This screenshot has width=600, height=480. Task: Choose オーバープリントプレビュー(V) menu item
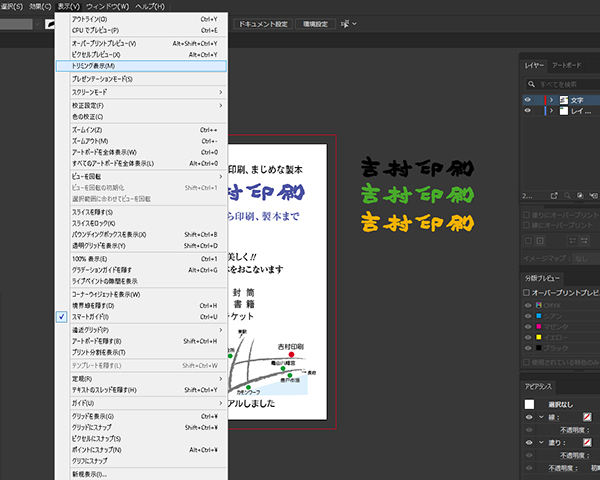[141, 44]
